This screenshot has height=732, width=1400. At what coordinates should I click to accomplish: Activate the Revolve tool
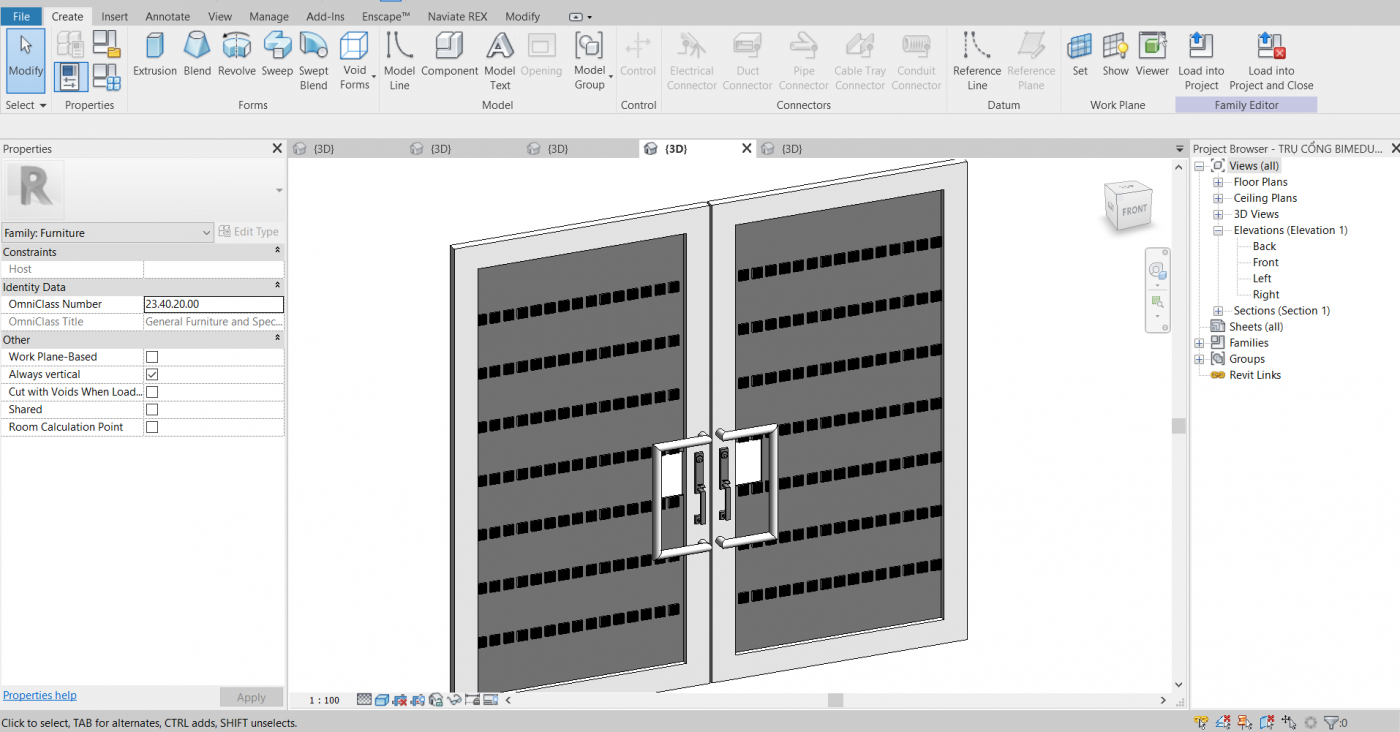[237, 57]
